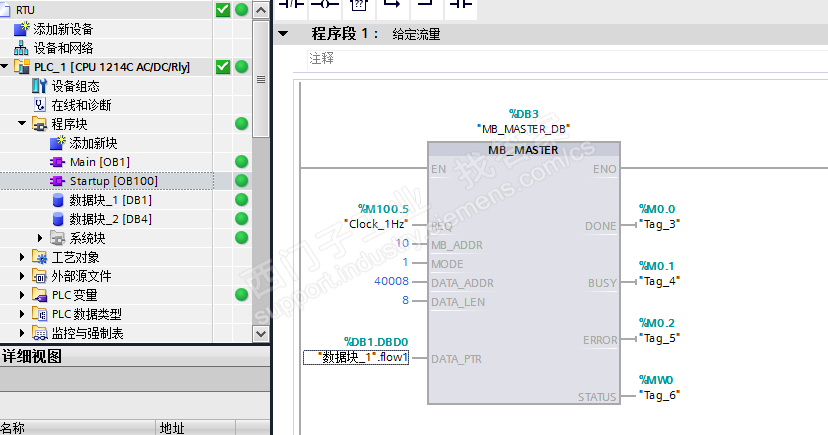
Task: Click the PLC_1 green checkmark status icon
Action: coord(223,67)
